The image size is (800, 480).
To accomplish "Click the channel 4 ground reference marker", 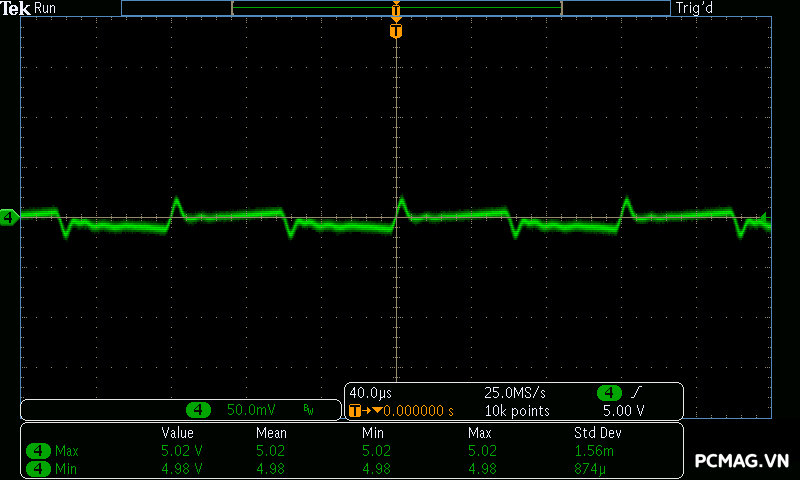I will click(x=9, y=216).
